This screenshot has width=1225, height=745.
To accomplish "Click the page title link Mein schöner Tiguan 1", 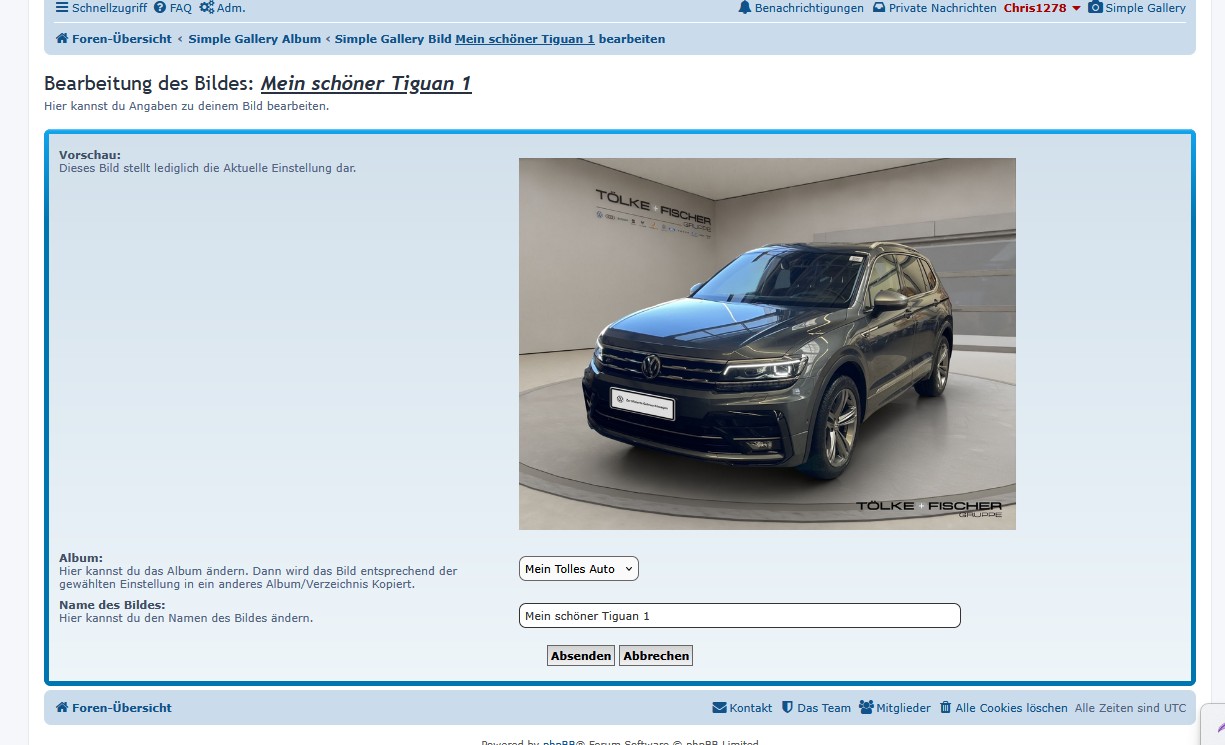I will (366, 84).
